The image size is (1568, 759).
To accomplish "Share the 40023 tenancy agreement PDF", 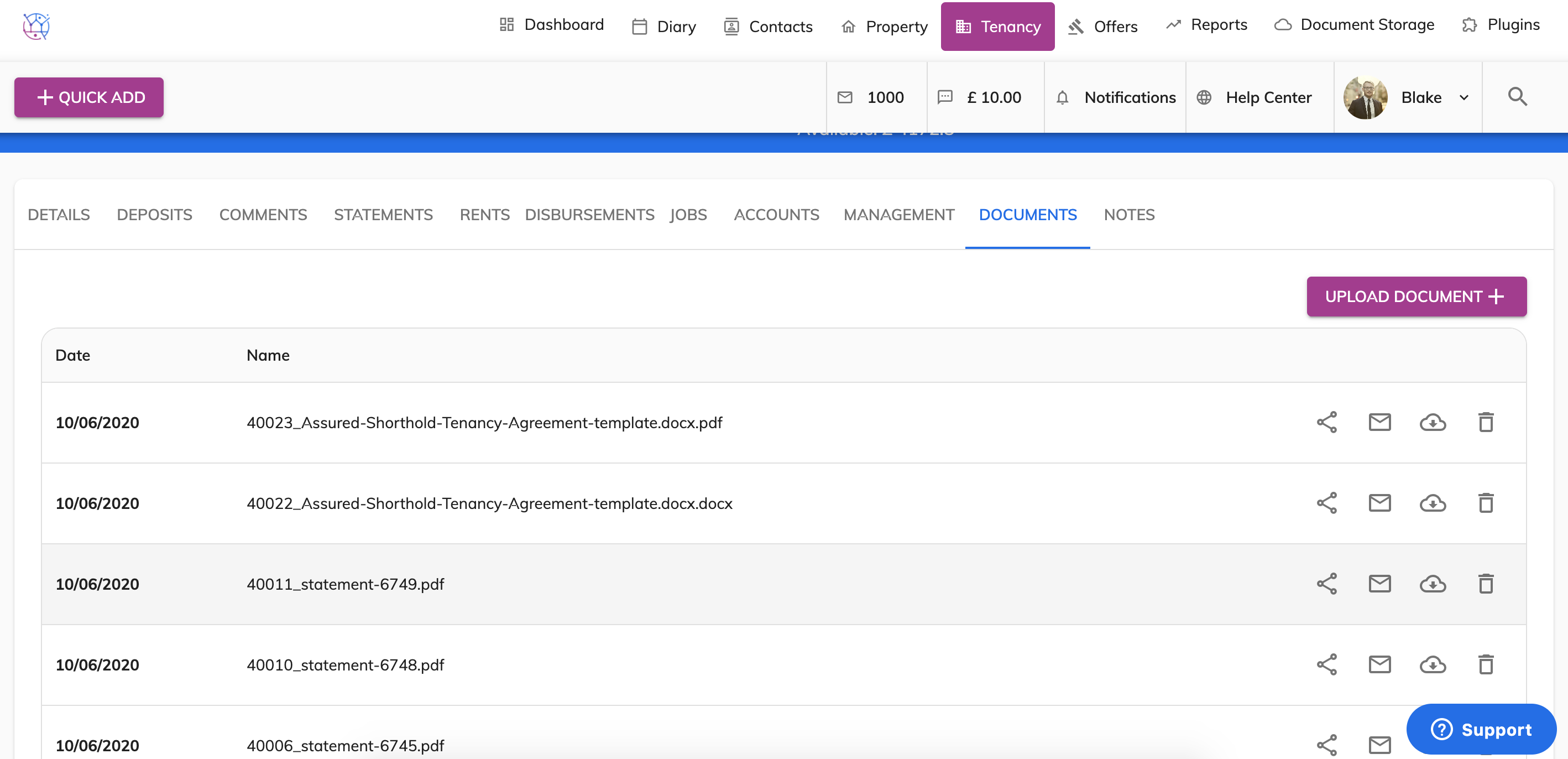I will pos(1326,422).
